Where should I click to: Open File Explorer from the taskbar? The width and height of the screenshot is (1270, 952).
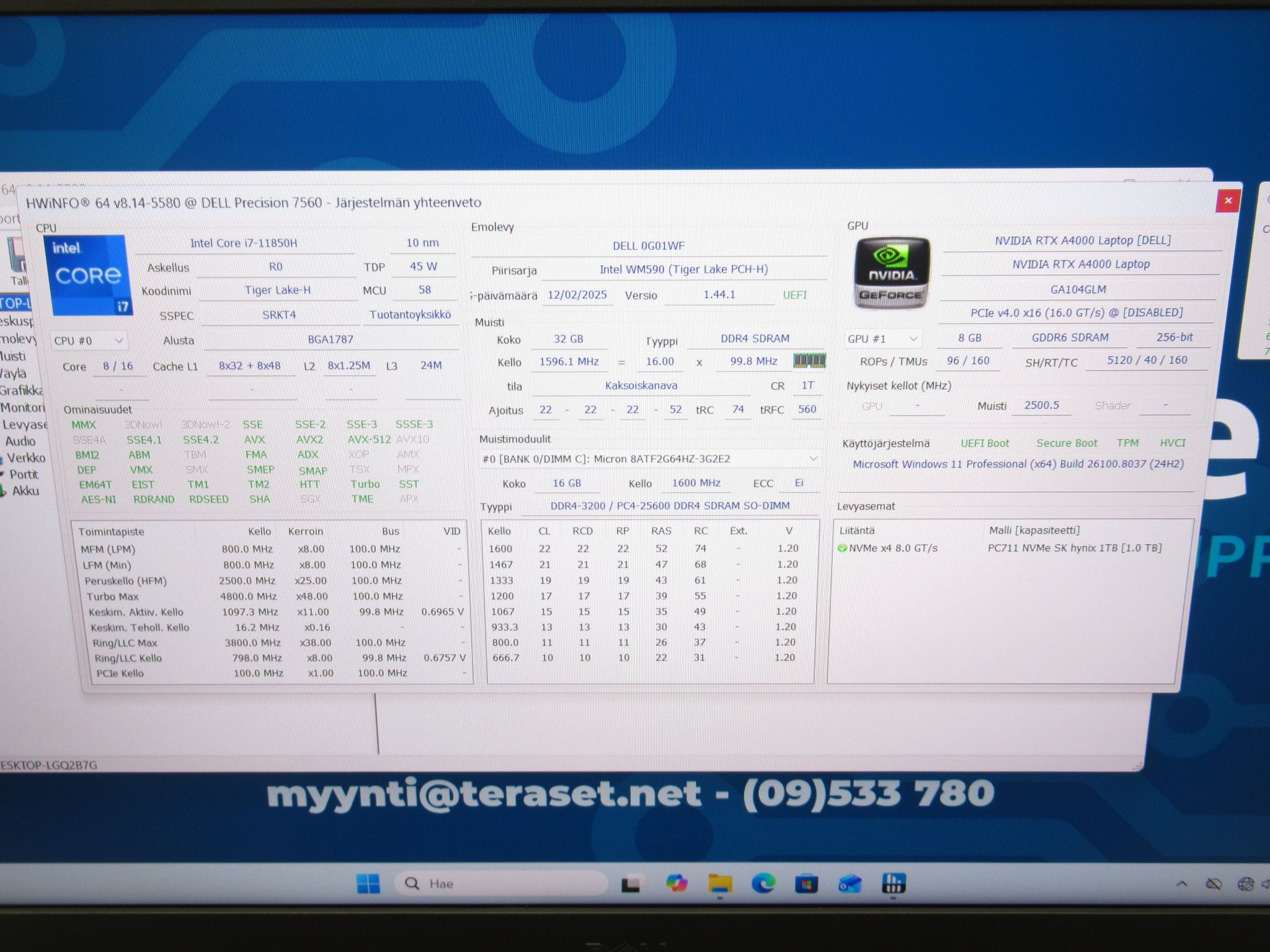[x=720, y=883]
